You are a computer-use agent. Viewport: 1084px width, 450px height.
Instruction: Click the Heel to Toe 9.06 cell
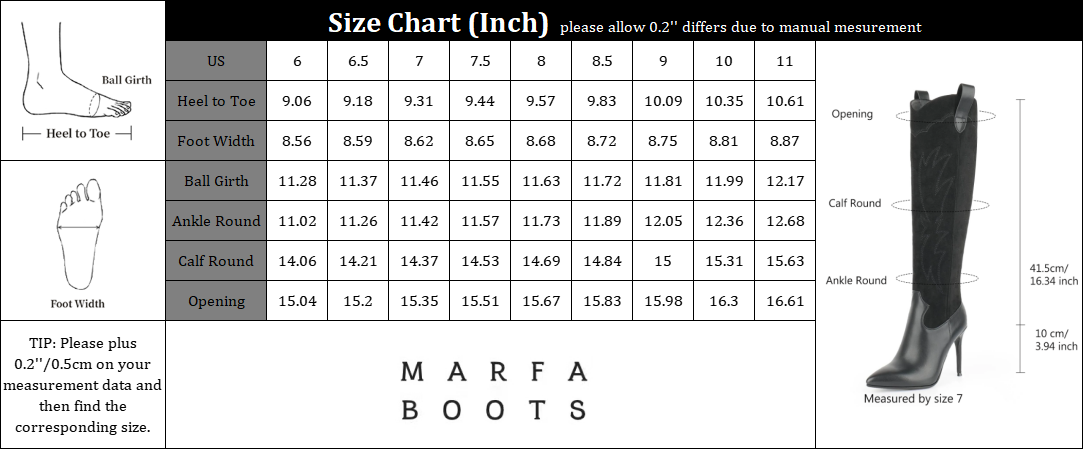tap(297, 101)
